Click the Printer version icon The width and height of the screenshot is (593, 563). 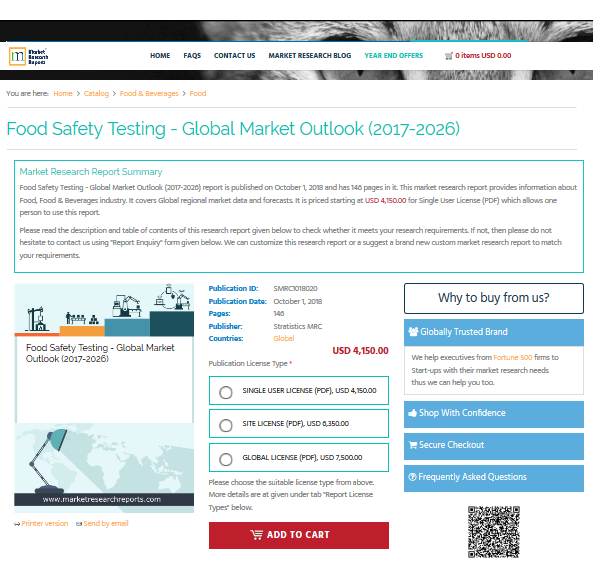click(x=17, y=524)
